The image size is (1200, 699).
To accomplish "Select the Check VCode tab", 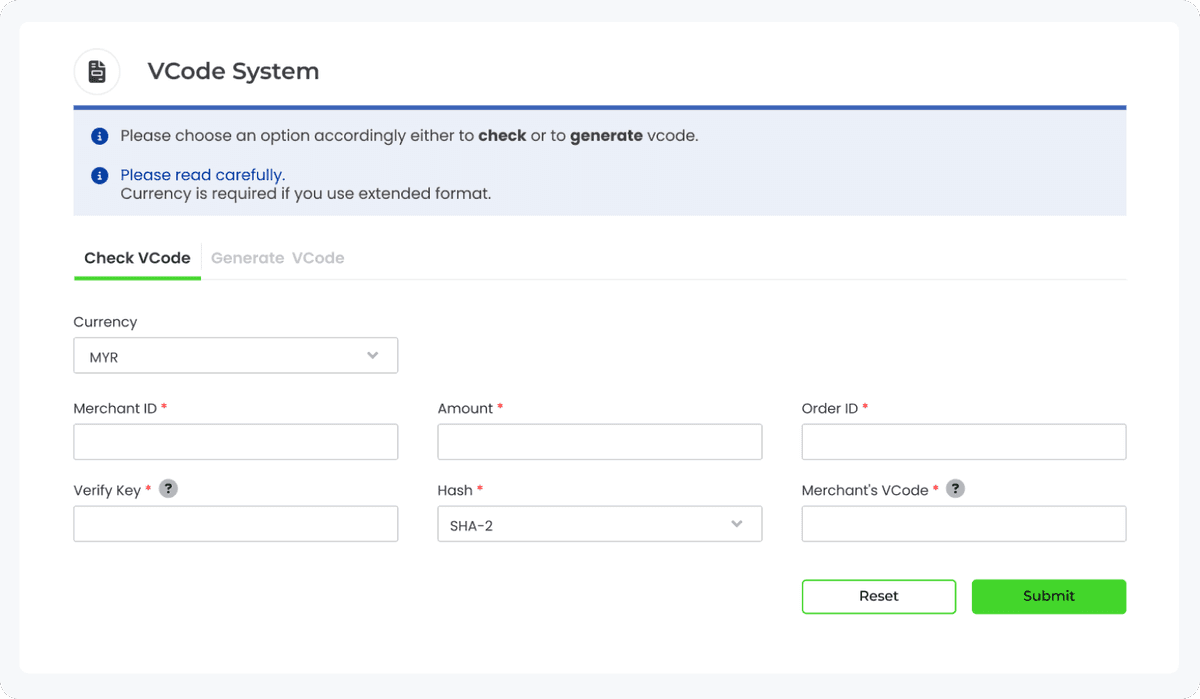I will (x=136, y=257).
